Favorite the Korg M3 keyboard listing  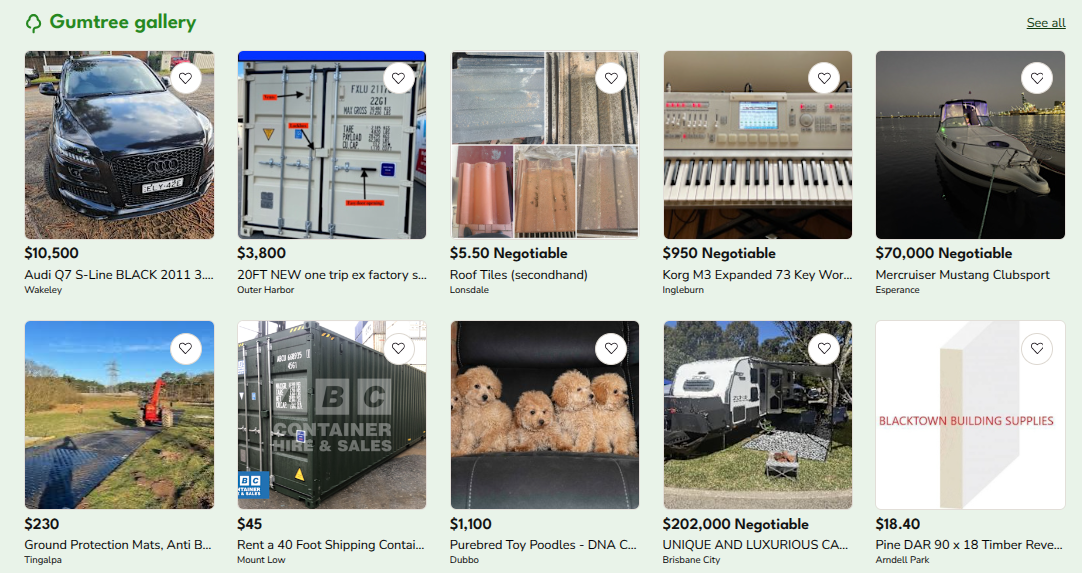click(824, 78)
